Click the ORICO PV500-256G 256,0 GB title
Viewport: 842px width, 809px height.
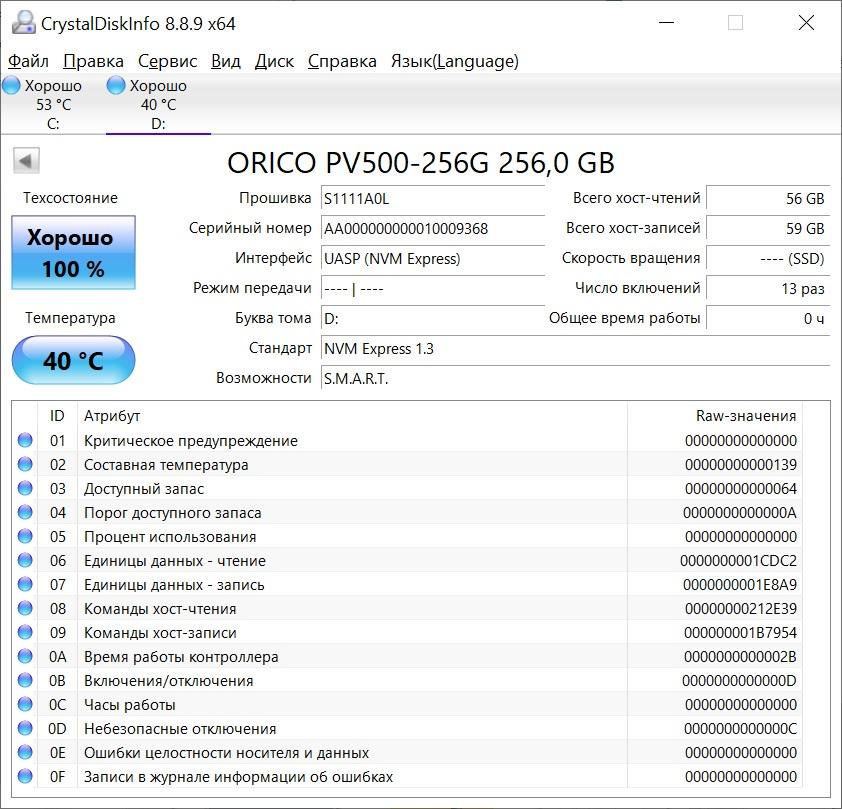[420, 163]
